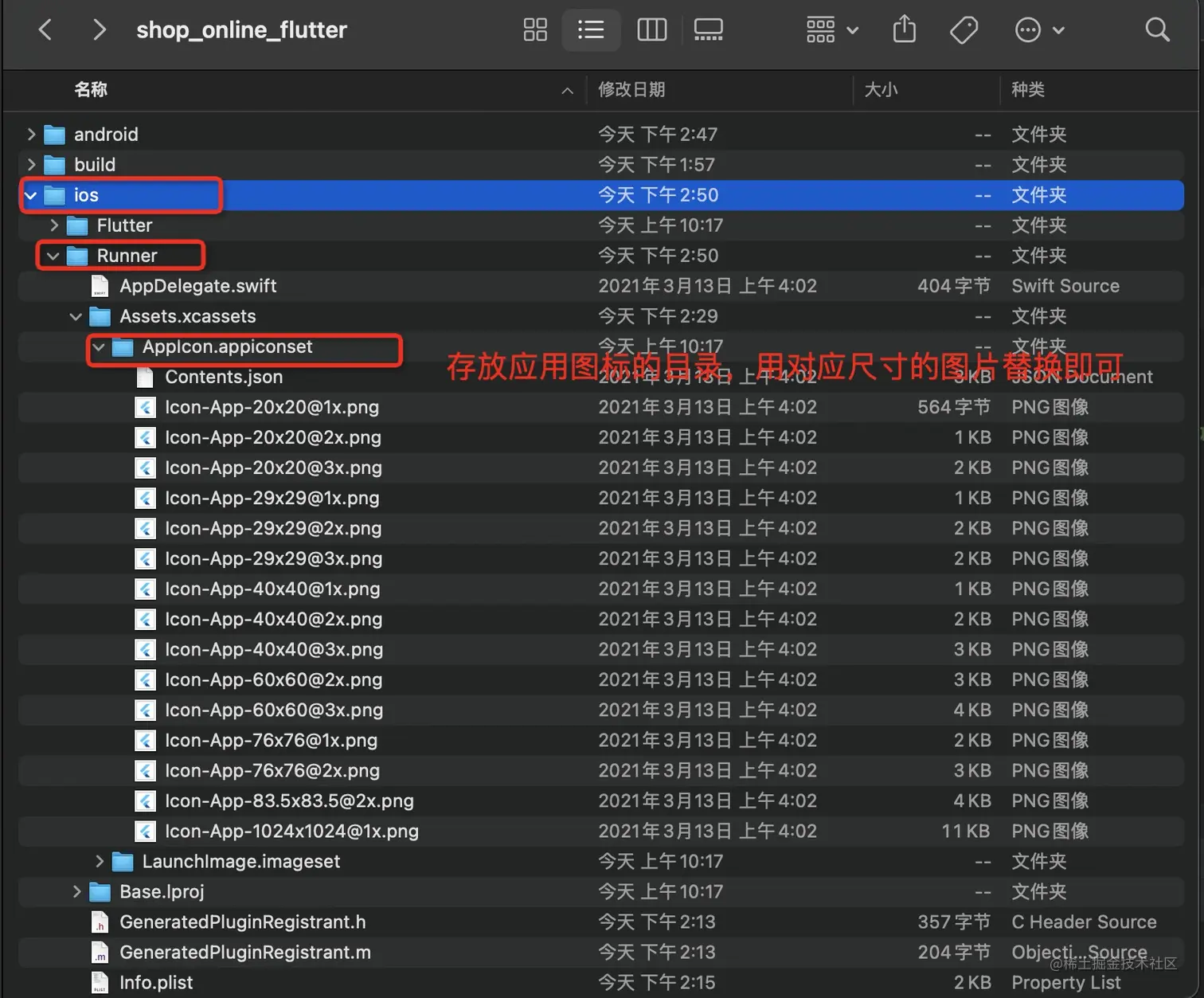
Task: Select the Icon-App-83.5x83.5@2x.png row
Action: click(x=601, y=800)
